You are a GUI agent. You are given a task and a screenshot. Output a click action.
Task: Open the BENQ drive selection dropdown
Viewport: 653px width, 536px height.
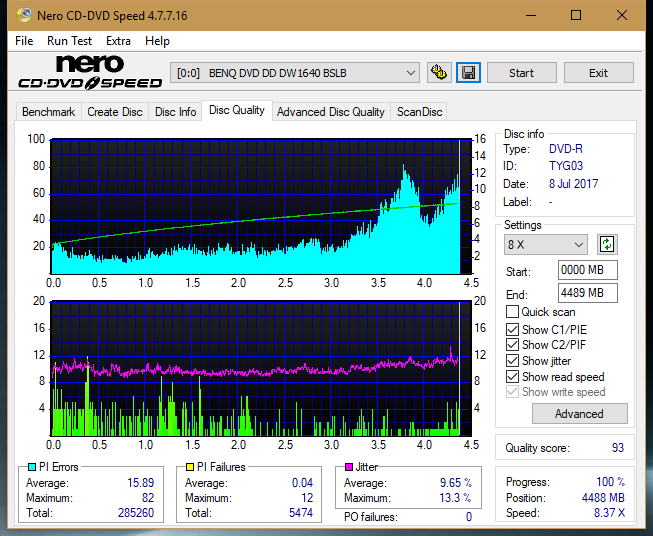click(x=294, y=73)
